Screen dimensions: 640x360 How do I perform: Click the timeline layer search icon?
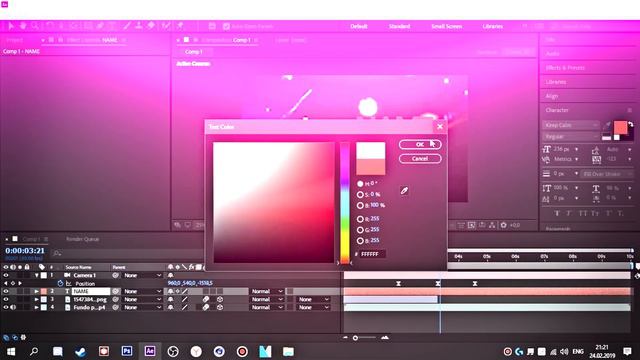[x=57, y=253]
